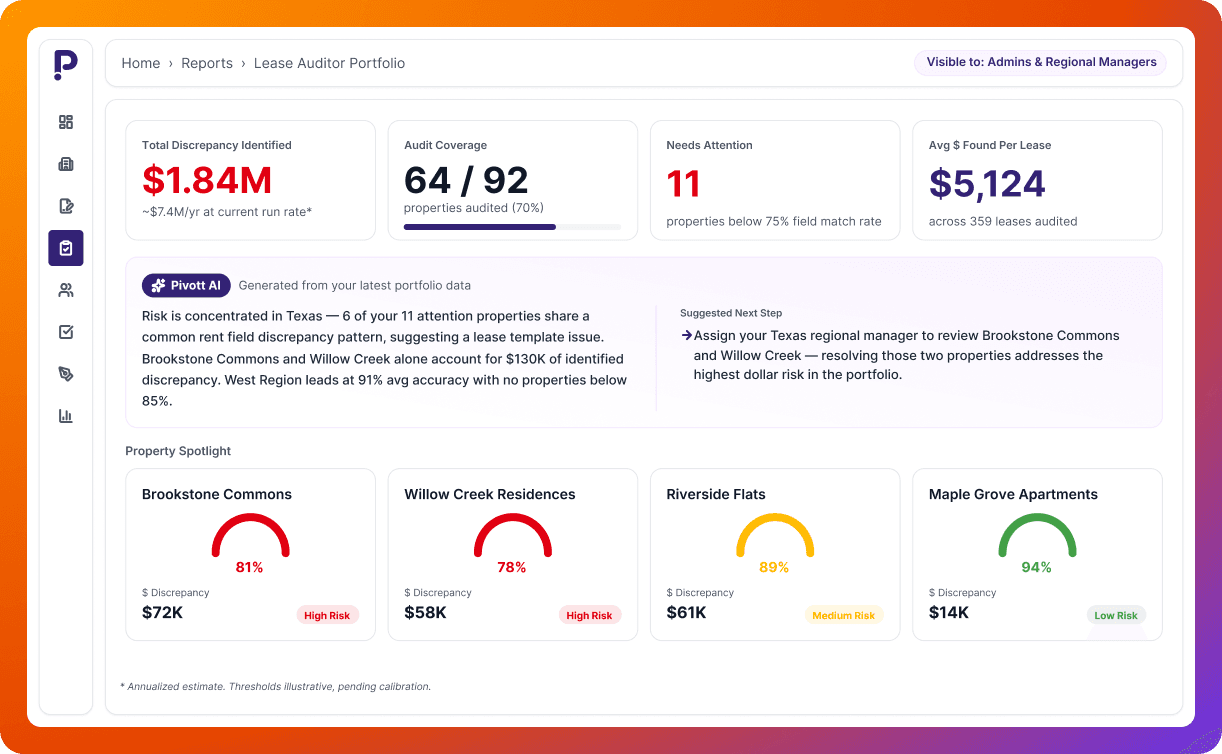Screen dimensions: 1222x754
Task: Open the tag icon in sidebar
Action: click(66, 374)
